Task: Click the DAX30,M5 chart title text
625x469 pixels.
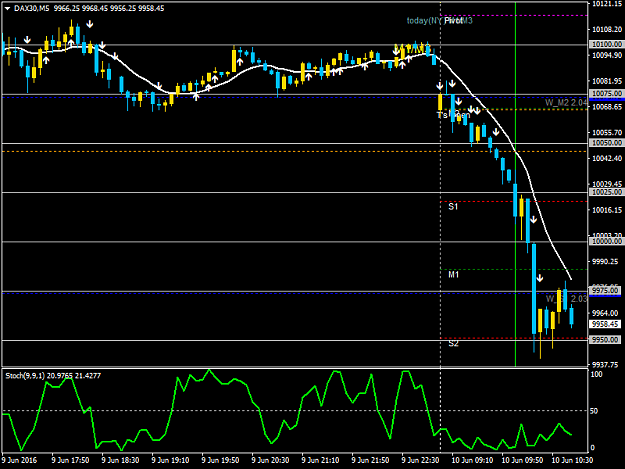Action: point(31,8)
